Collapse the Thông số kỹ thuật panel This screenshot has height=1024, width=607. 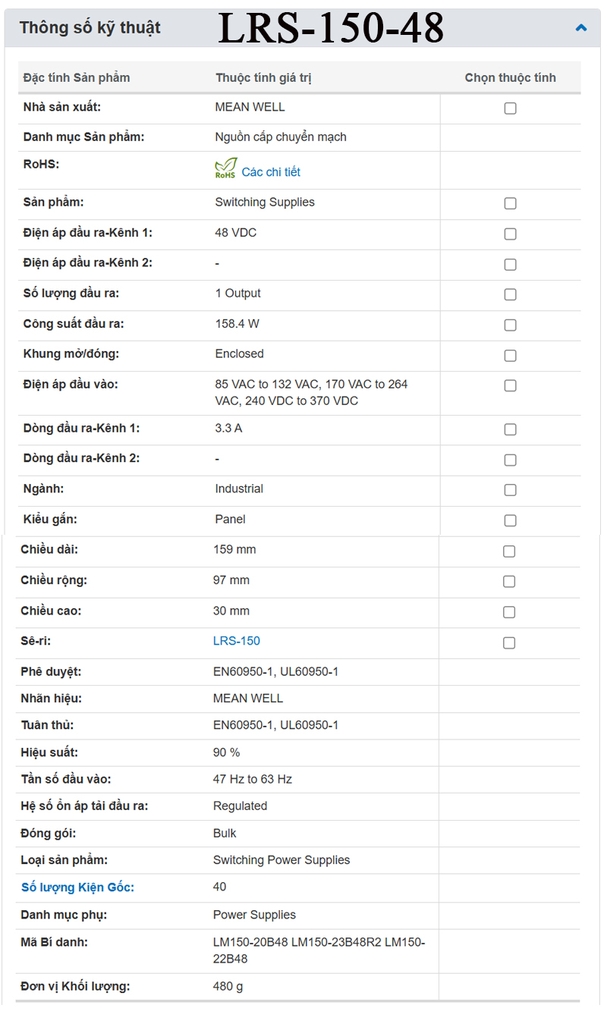581,28
